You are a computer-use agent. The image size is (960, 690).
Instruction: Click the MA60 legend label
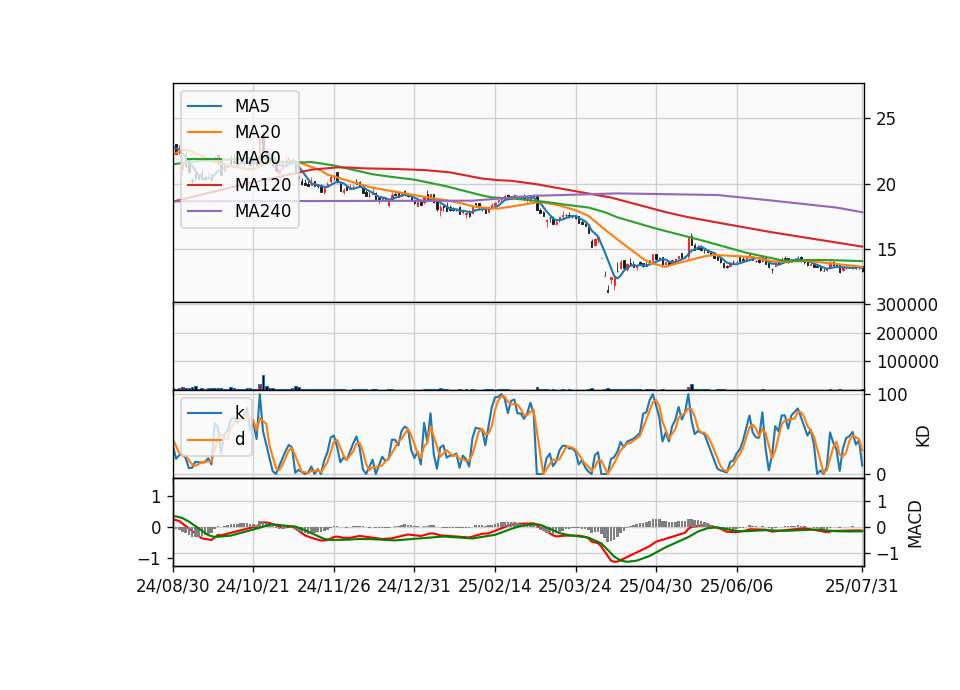pos(257,158)
